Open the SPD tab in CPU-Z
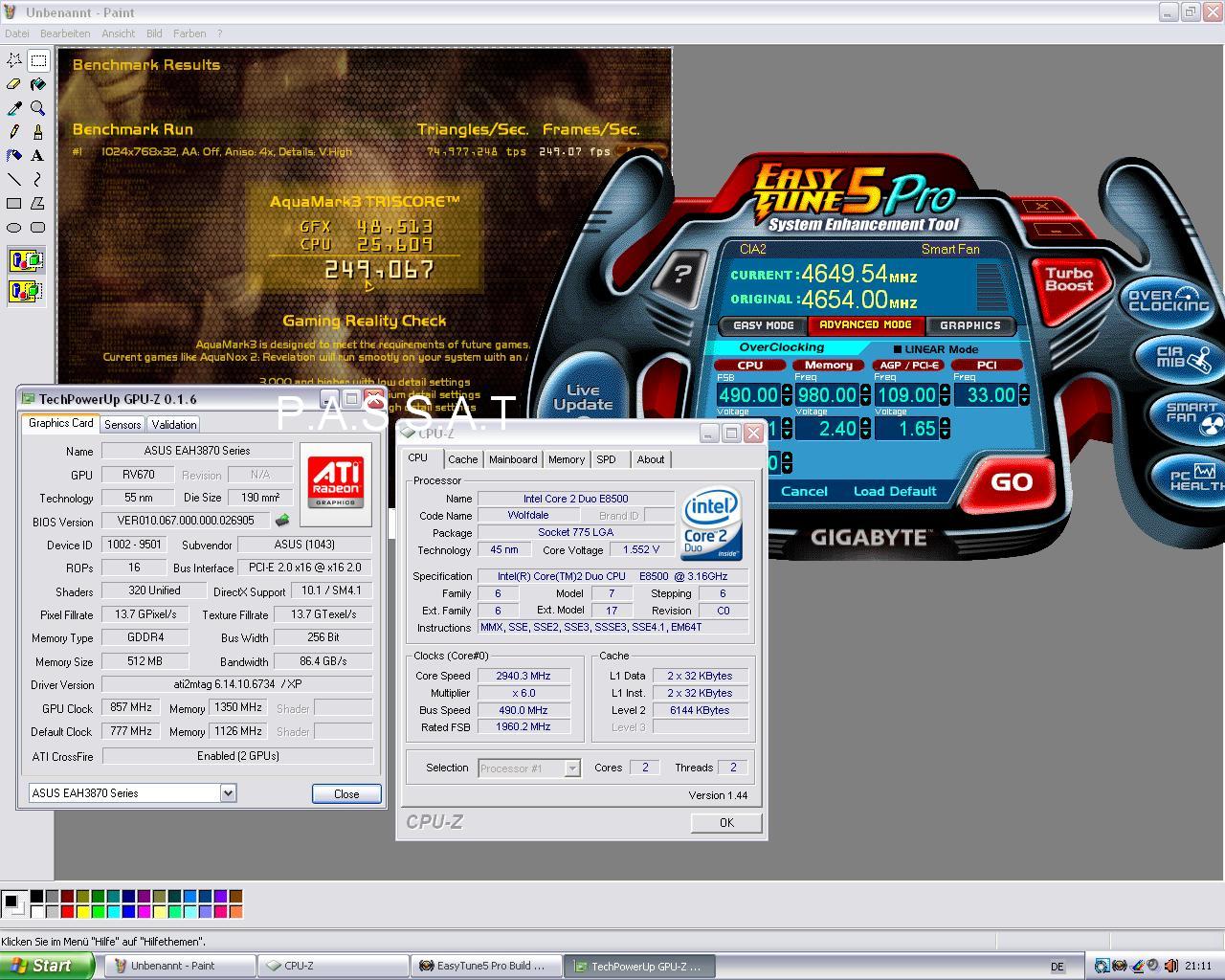 [607, 459]
